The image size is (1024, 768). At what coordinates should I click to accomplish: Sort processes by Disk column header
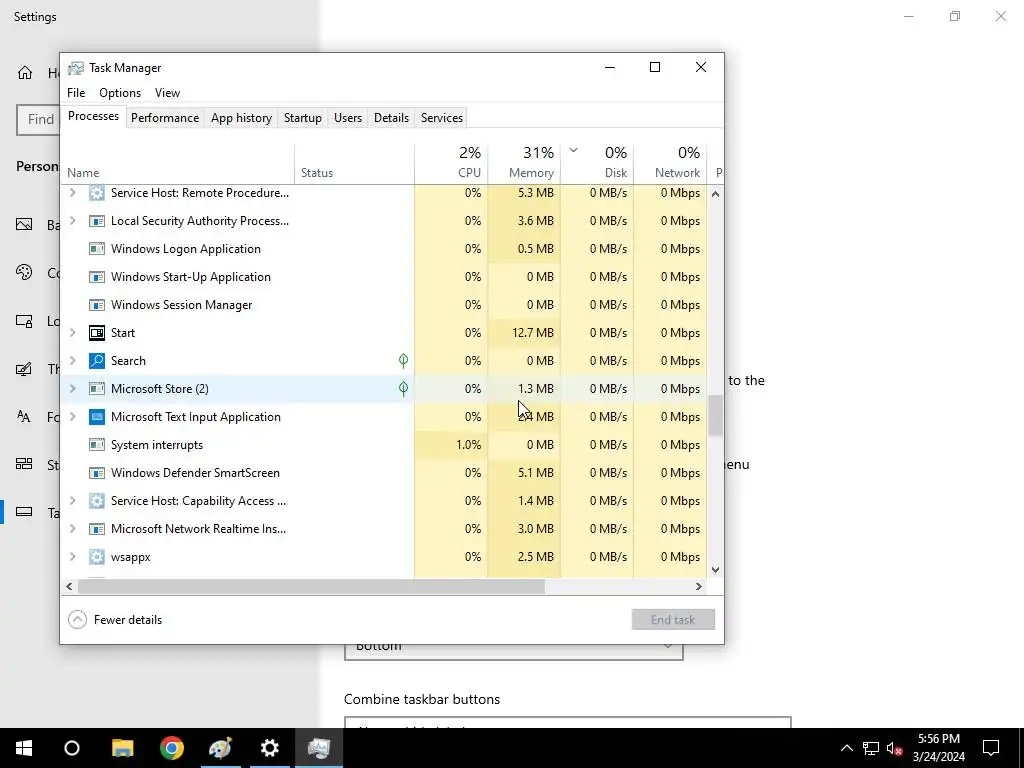(597, 162)
